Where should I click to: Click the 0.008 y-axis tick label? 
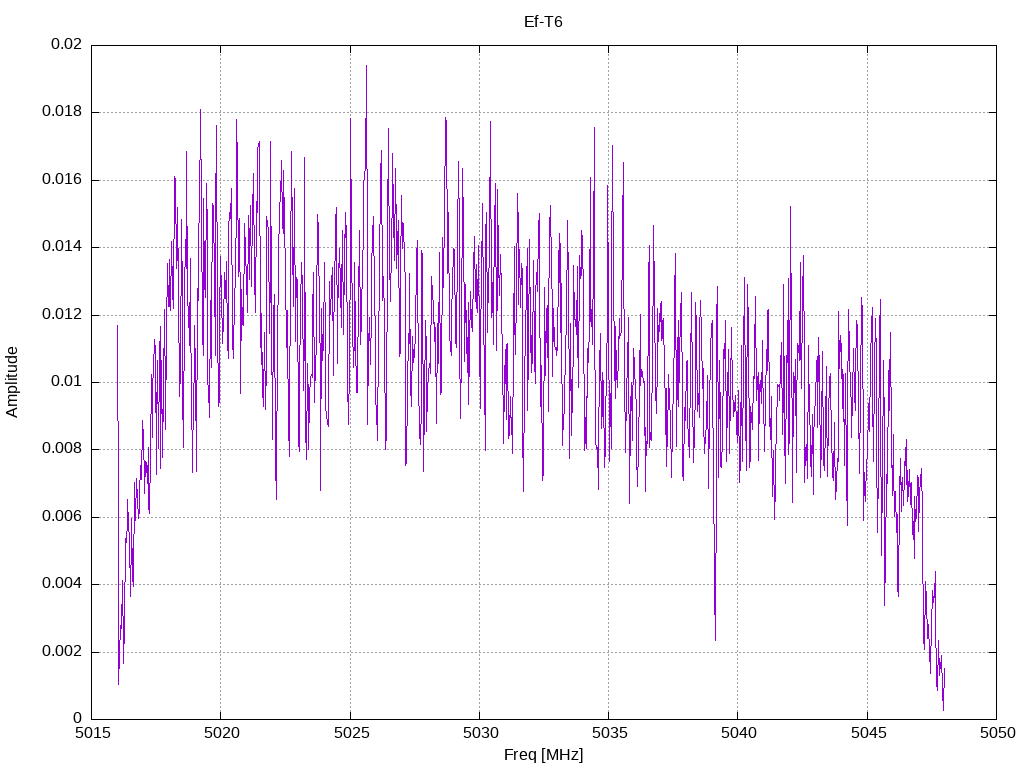tap(62, 449)
